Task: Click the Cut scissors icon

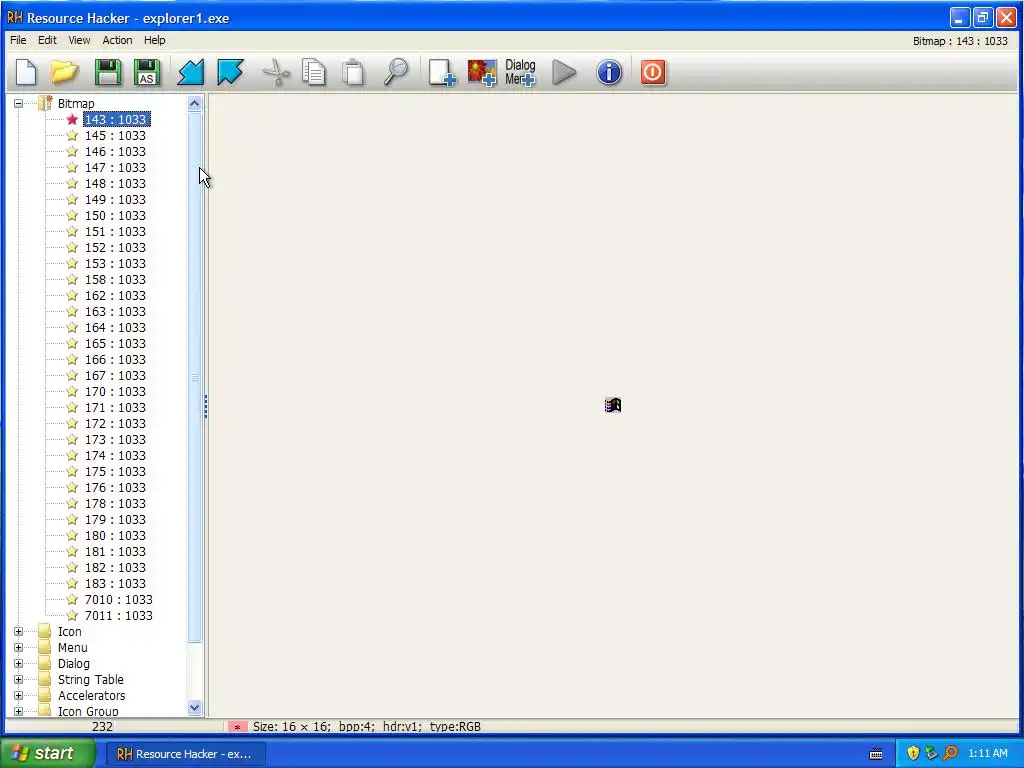Action: 276,72
